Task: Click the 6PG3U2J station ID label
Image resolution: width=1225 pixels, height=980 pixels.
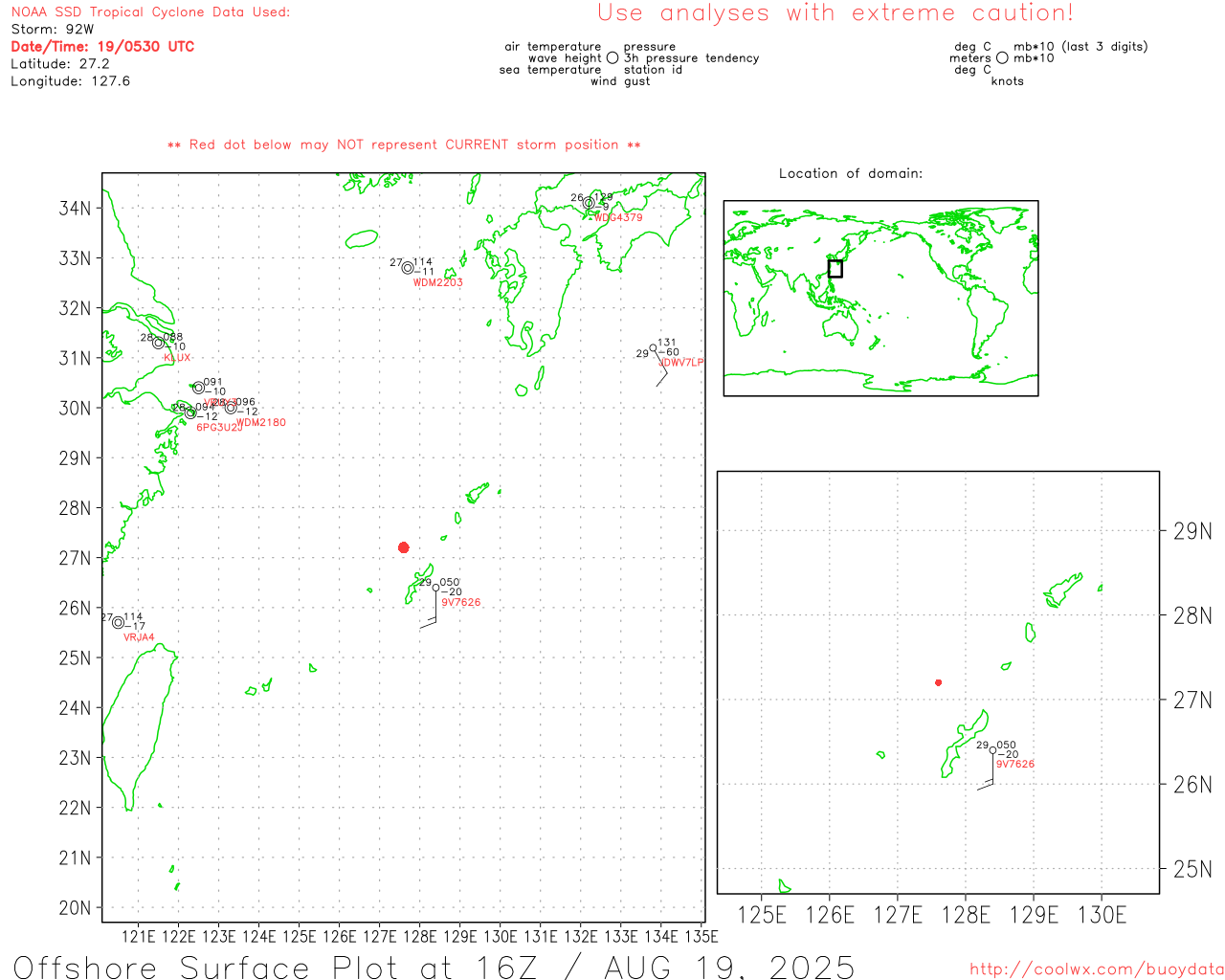Action: tap(219, 428)
